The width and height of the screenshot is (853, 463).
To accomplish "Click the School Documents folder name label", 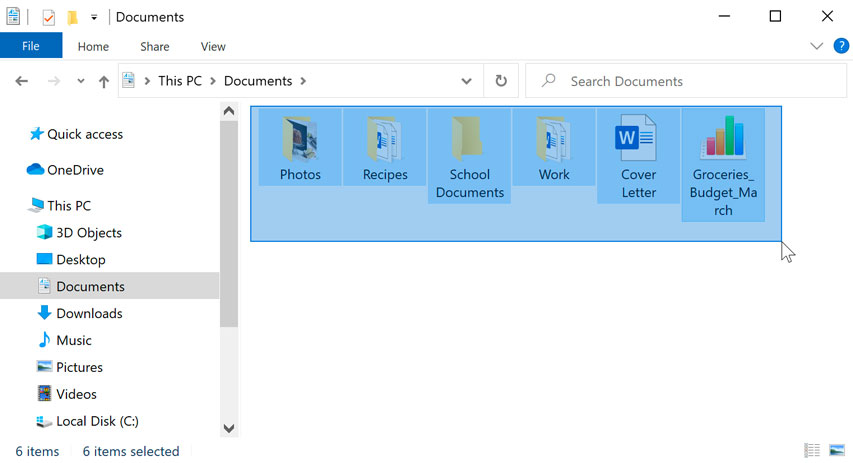I will coord(469,183).
